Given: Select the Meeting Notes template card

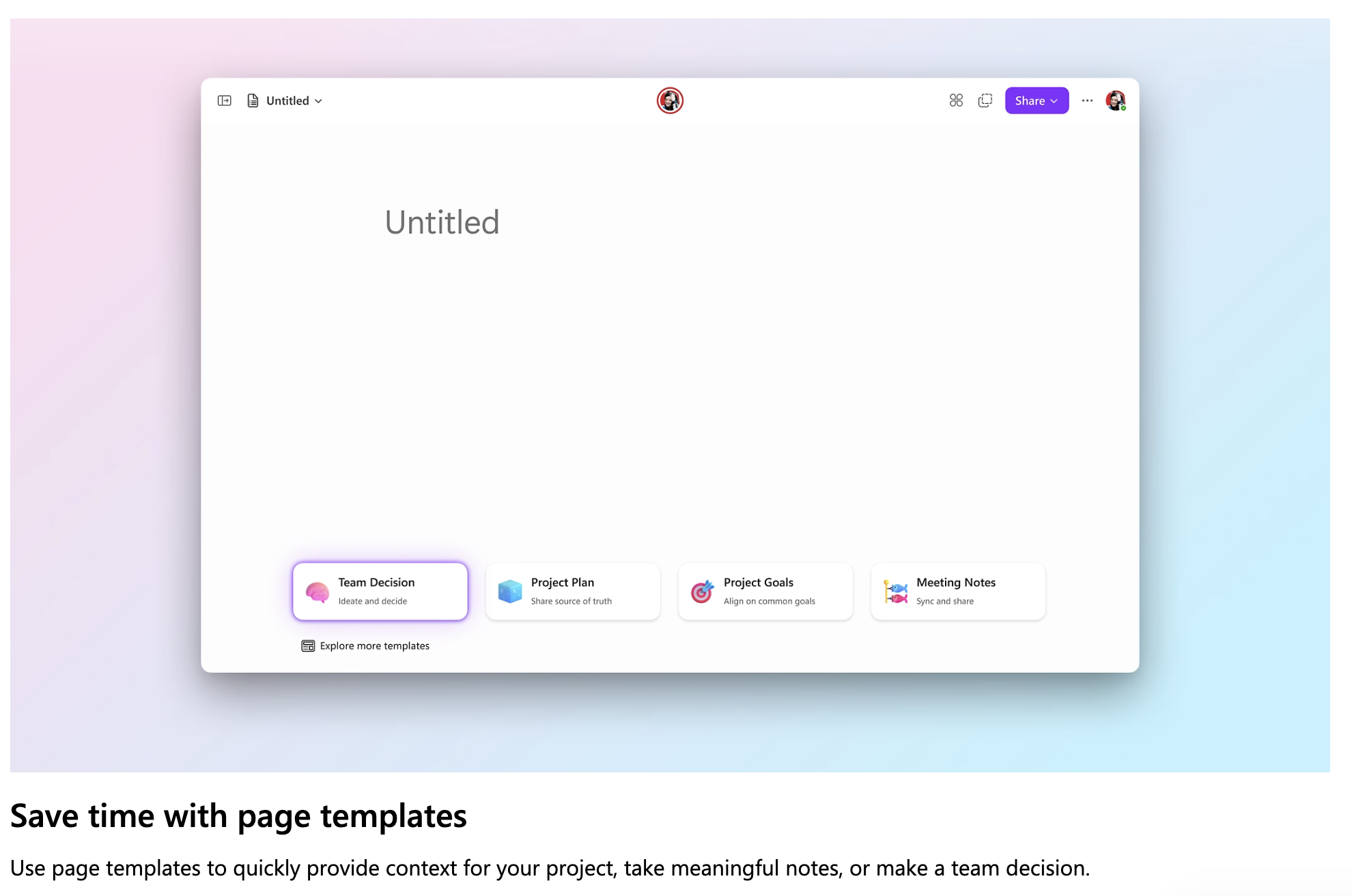Looking at the screenshot, I should point(957,591).
